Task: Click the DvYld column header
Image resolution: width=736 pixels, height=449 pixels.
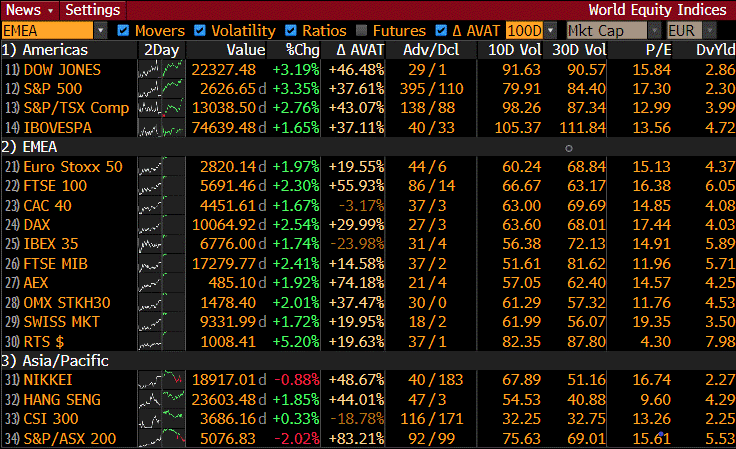Action: click(x=716, y=50)
